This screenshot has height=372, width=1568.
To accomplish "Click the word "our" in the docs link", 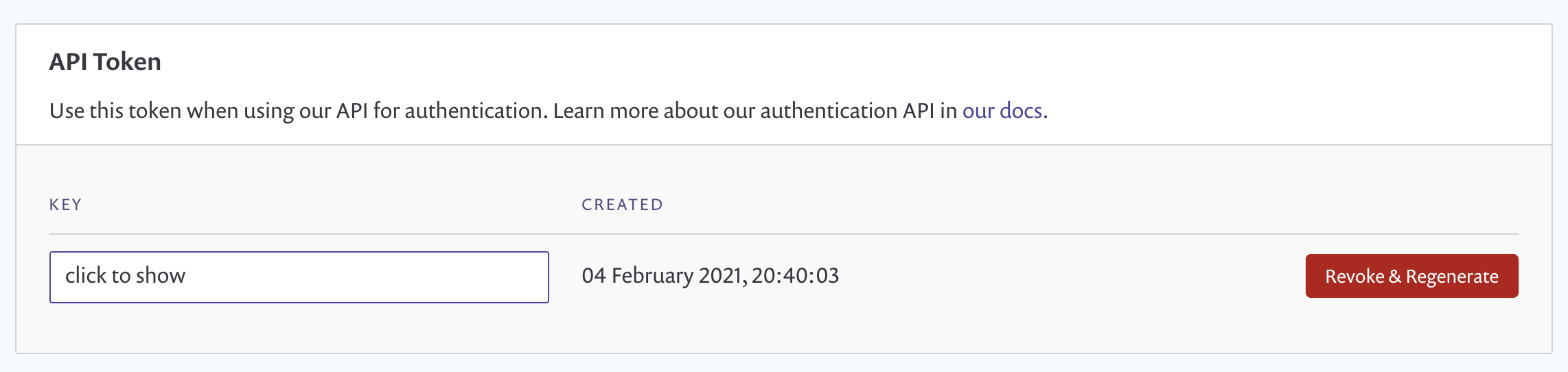I will tap(978, 111).
